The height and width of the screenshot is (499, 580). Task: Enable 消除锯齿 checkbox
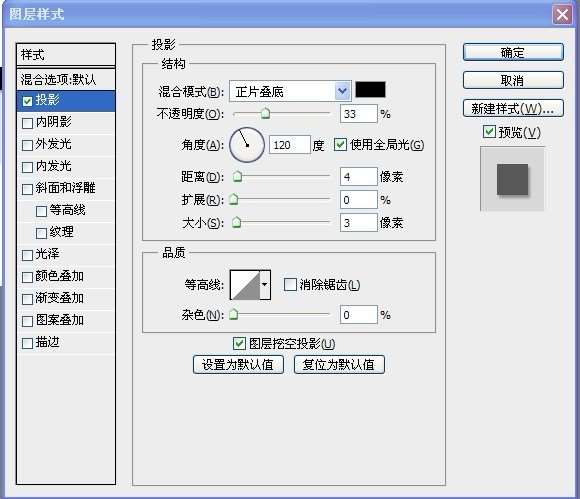(x=290, y=284)
